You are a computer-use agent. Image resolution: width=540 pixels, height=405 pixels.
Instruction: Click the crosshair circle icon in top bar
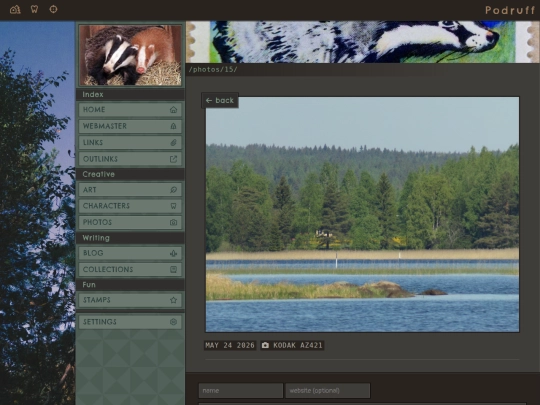tap(53, 9)
